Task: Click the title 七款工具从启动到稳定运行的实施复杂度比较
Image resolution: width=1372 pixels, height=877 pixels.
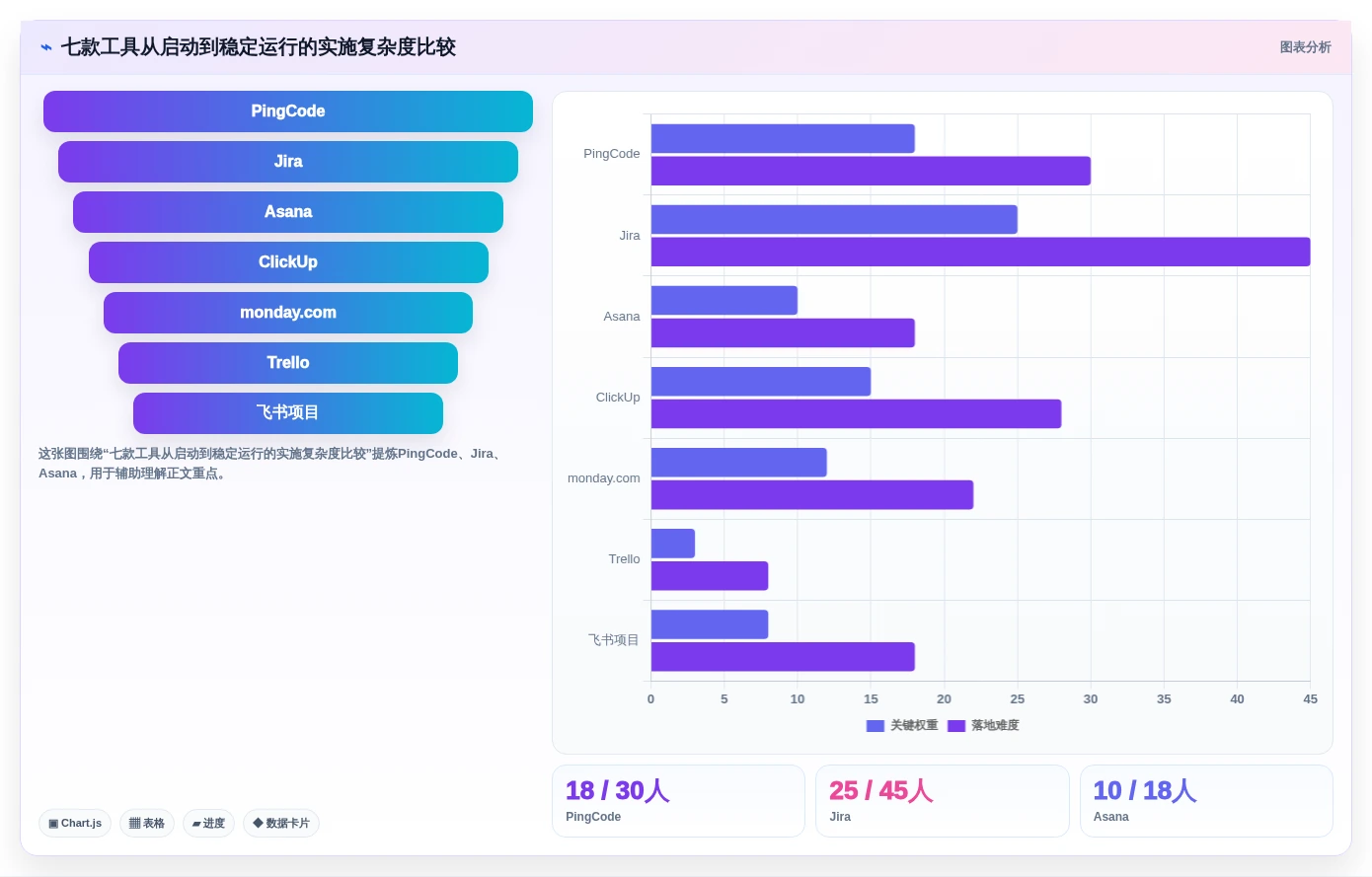Action: pyautogui.click(x=259, y=47)
